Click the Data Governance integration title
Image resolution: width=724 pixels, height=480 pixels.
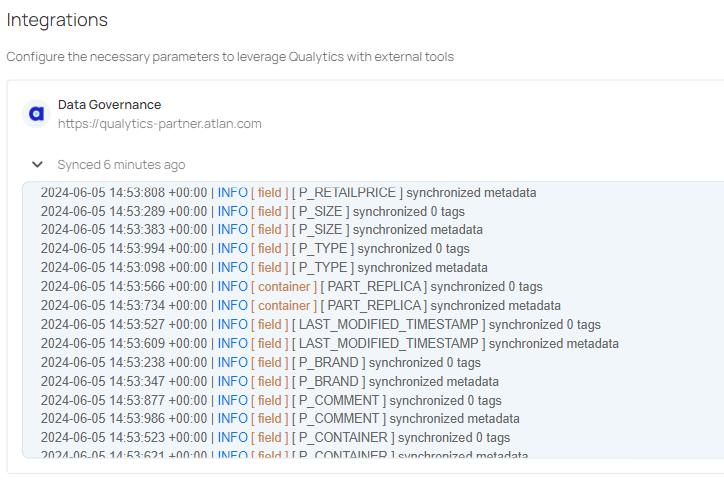109,104
